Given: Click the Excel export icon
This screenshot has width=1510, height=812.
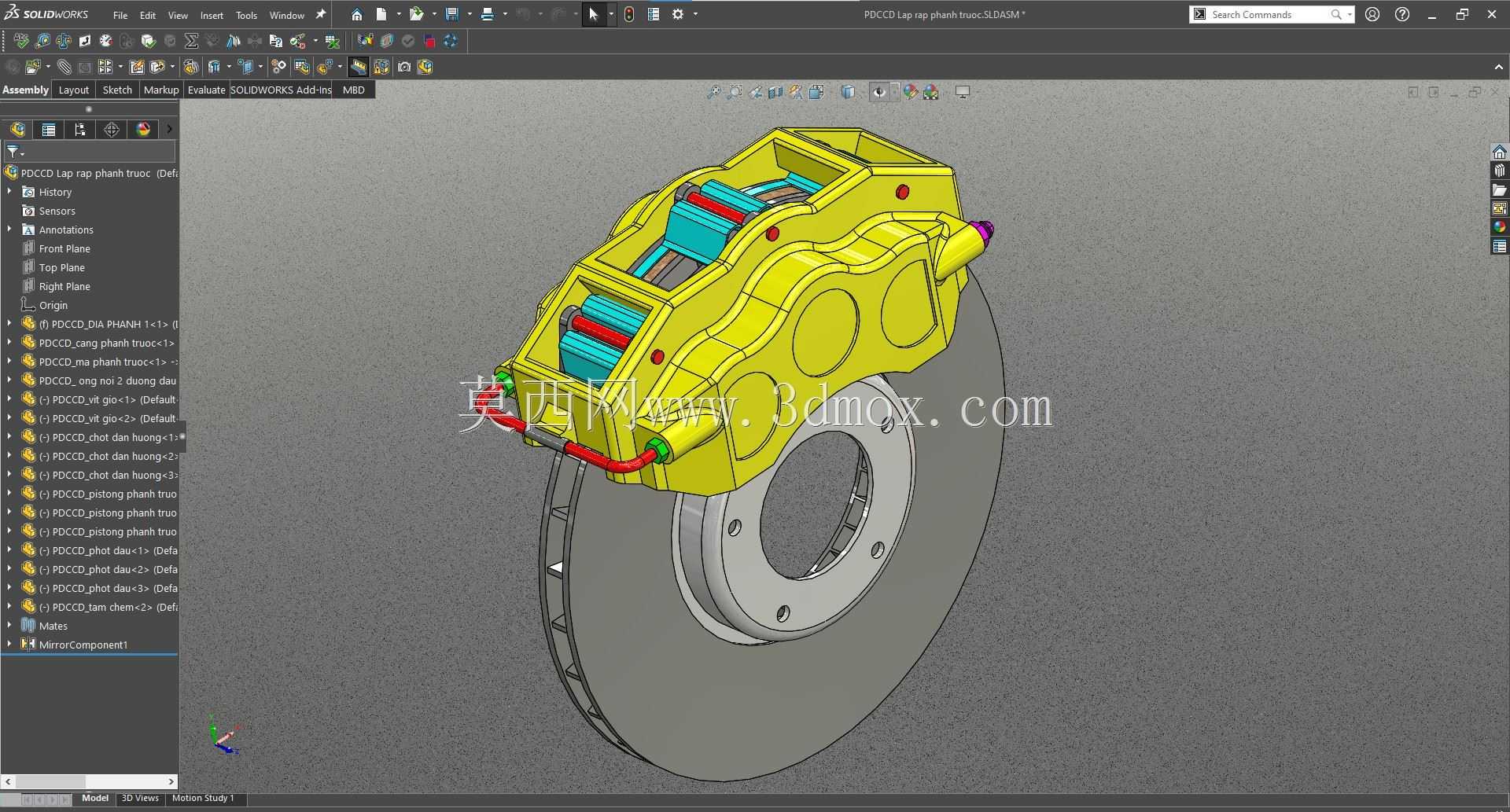Looking at the screenshot, I should click(x=333, y=41).
